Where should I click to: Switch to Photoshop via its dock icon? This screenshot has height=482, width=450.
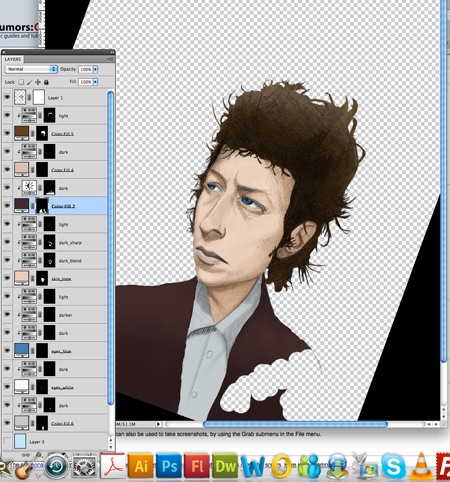[x=169, y=466]
